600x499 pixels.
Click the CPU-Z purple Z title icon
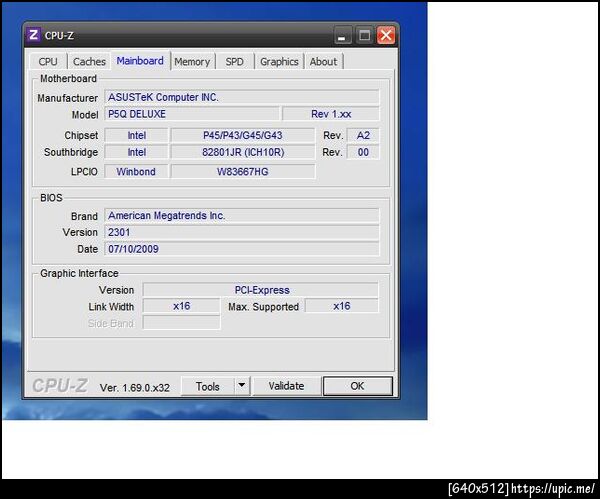33,35
